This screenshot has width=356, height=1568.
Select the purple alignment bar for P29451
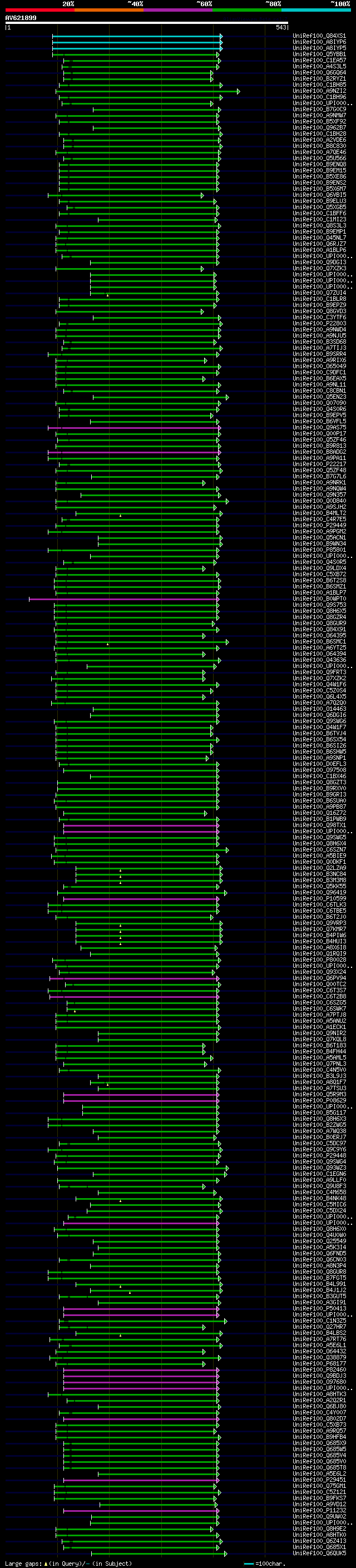(x=141, y=1480)
